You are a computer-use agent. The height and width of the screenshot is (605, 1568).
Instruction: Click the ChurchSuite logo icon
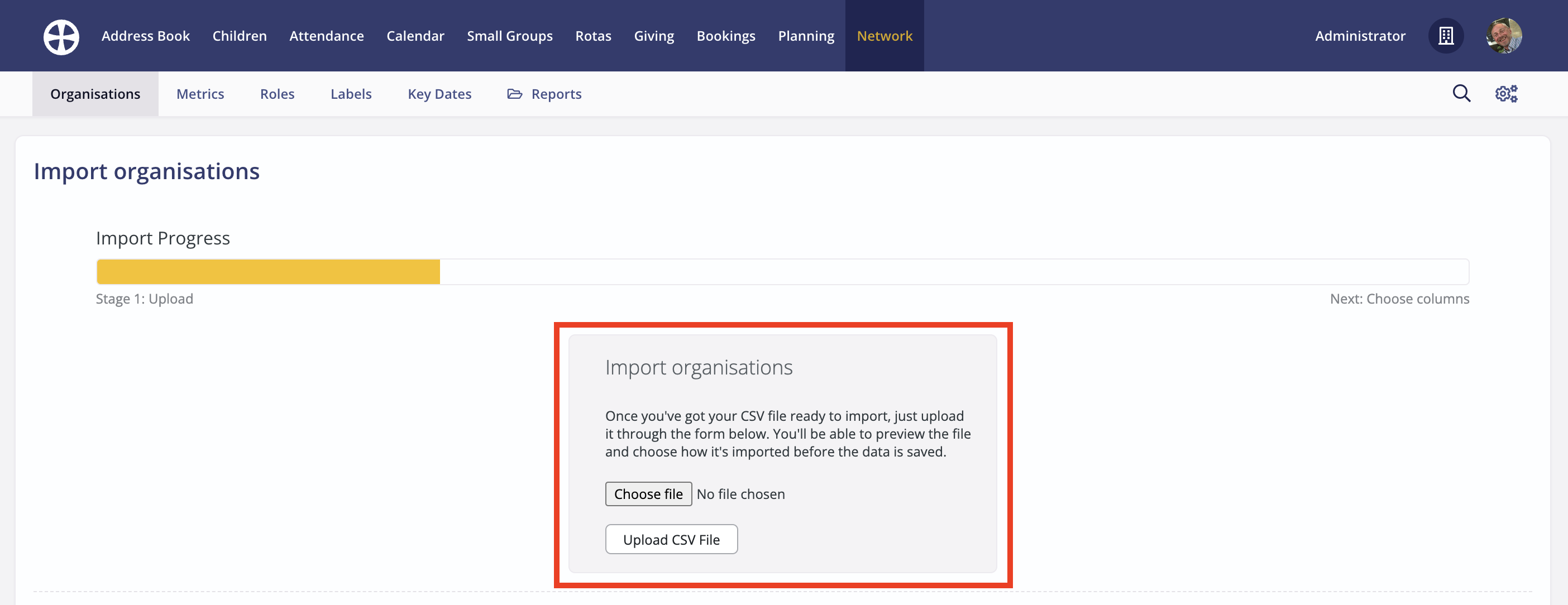click(61, 36)
